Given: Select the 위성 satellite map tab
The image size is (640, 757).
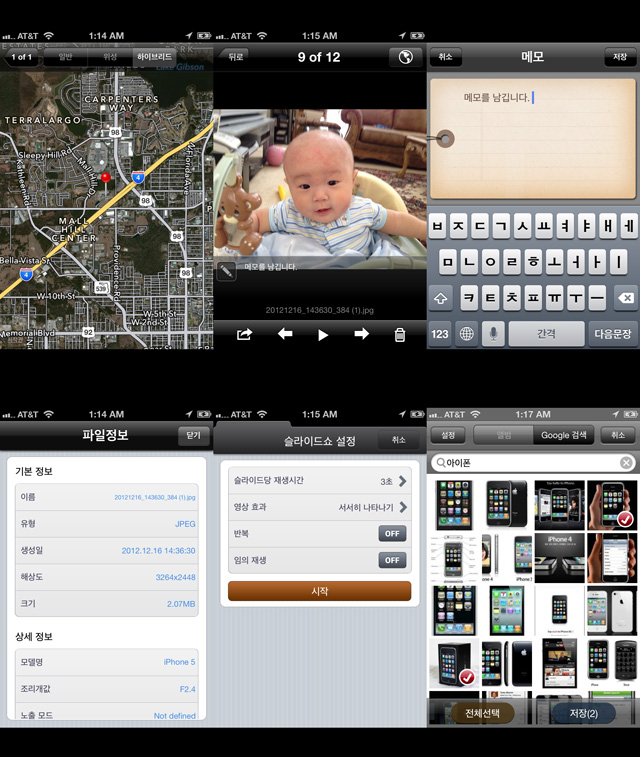Looking at the screenshot, I should [110, 57].
